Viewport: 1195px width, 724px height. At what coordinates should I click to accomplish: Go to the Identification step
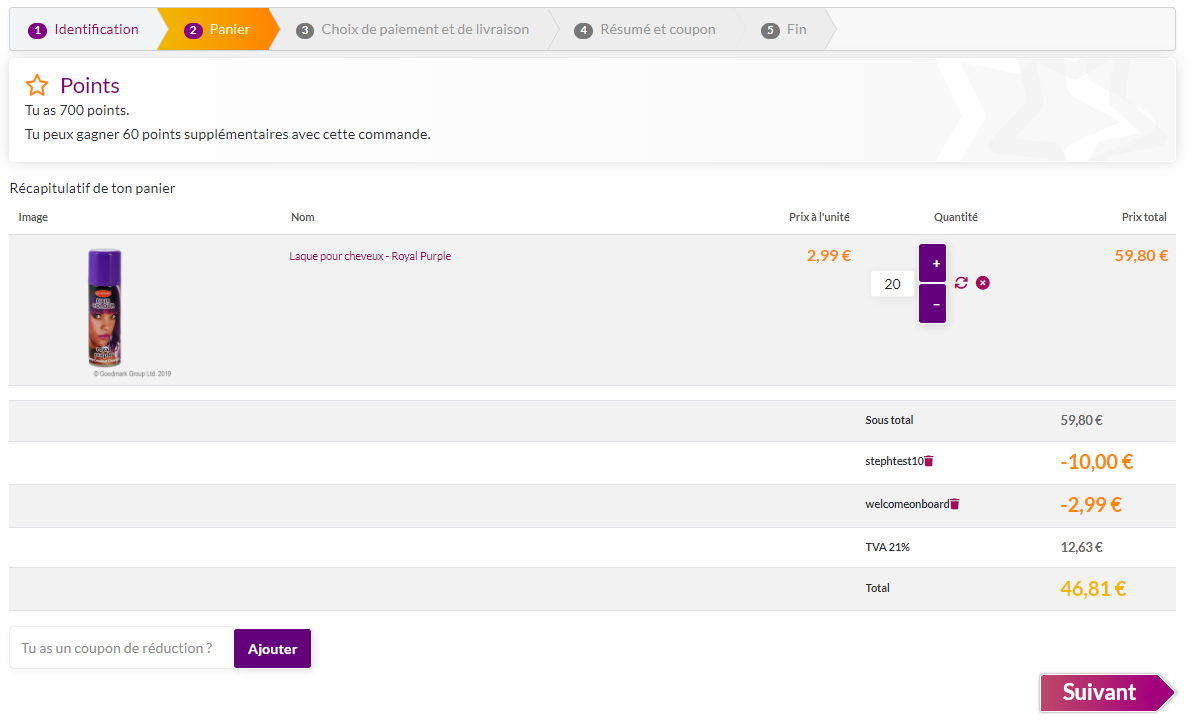point(85,30)
